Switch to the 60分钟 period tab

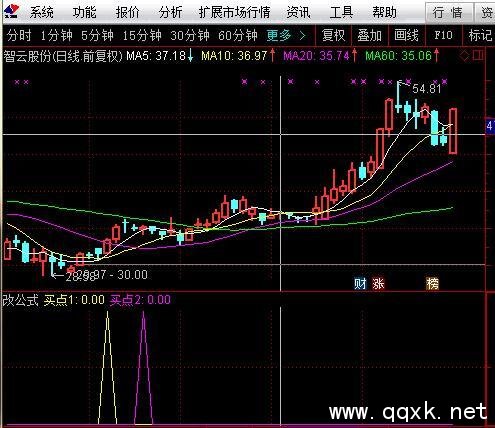pyautogui.click(x=238, y=35)
